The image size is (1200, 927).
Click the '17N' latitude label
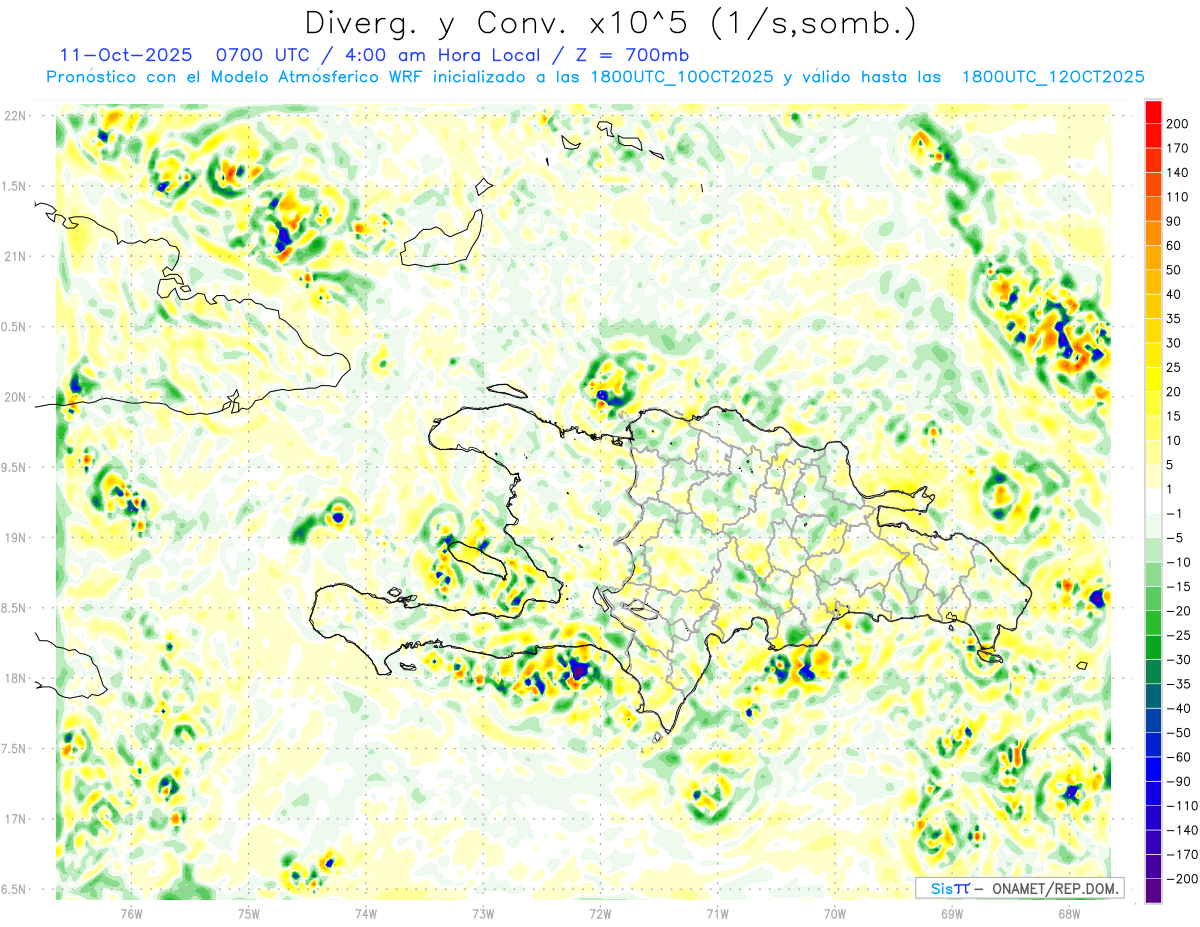pyautogui.click(x=15, y=819)
